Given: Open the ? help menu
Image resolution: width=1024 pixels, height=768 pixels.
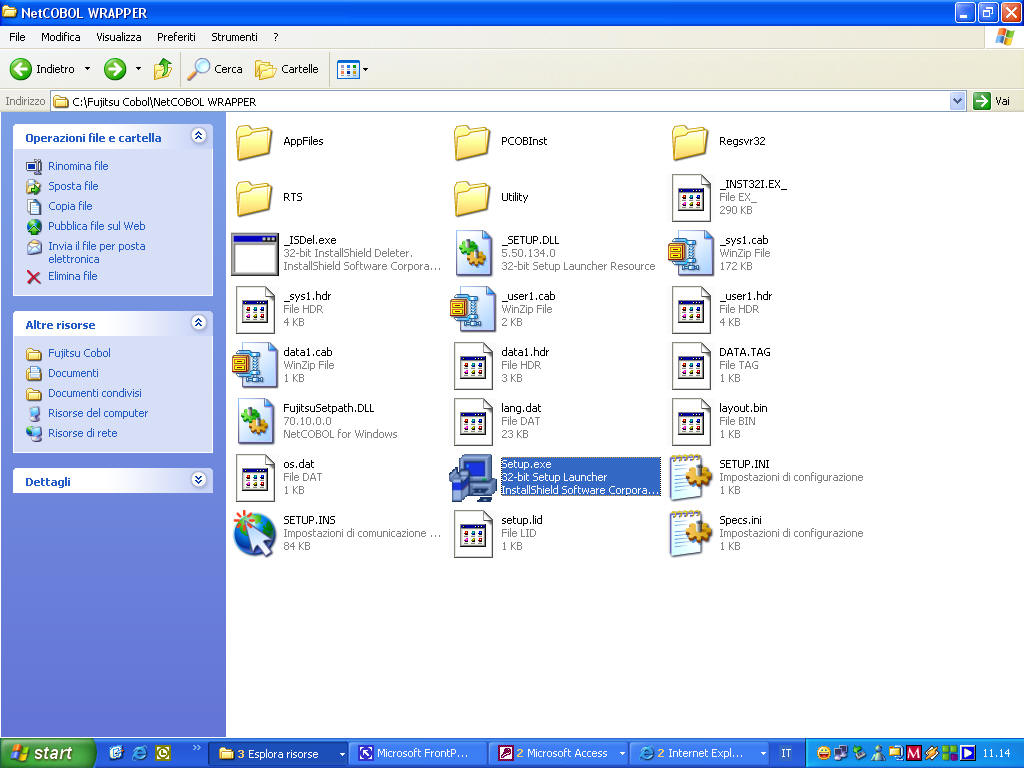Looking at the screenshot, I should click(x=276, y=37).
